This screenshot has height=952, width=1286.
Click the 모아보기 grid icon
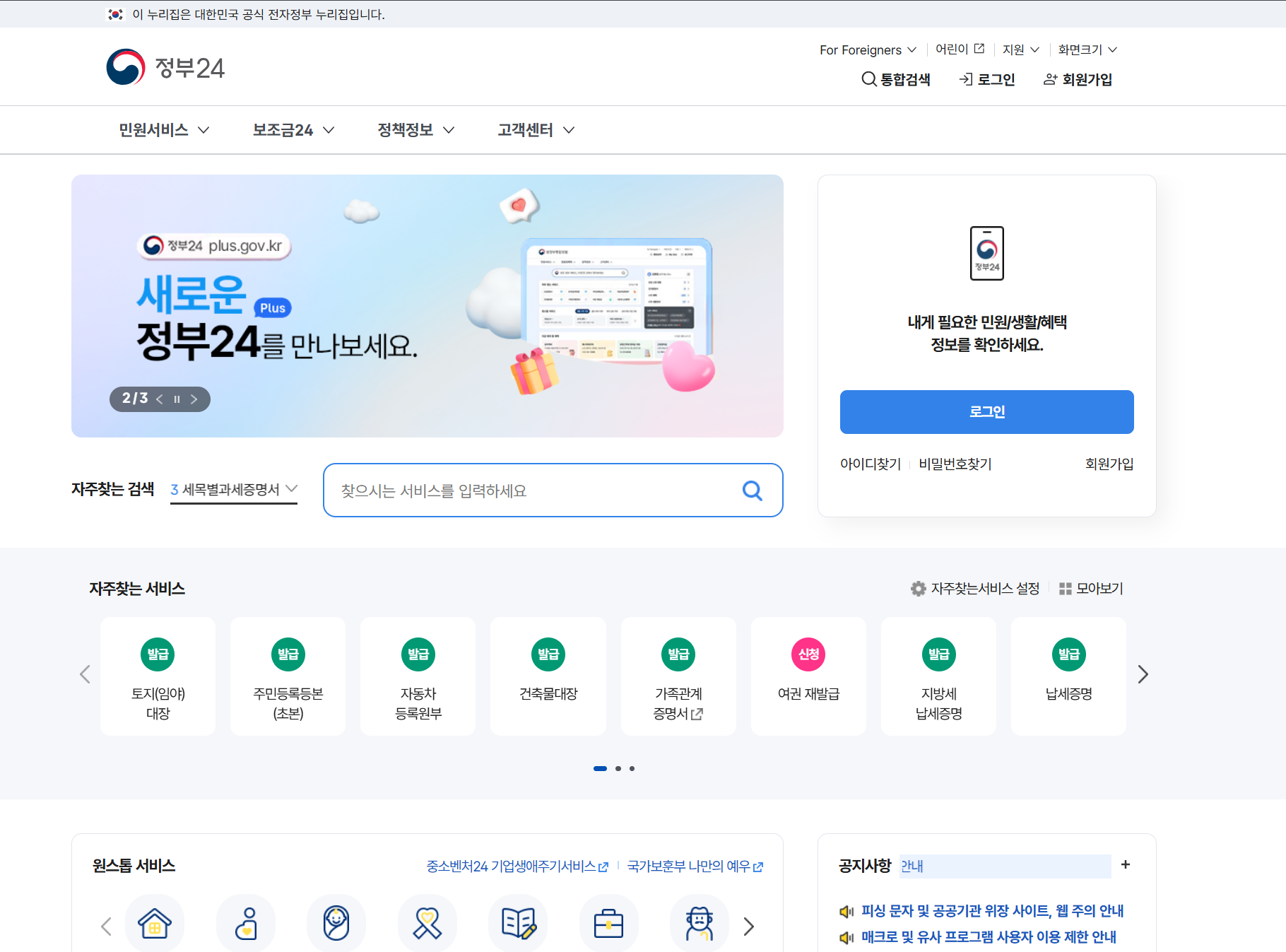click(1091, 589)
